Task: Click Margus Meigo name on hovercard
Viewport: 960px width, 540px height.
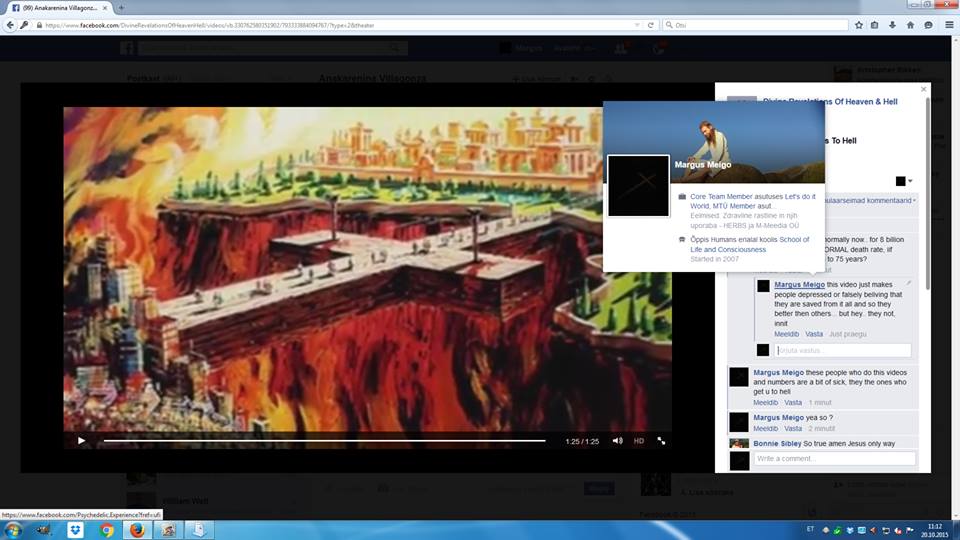Action: click(x=703, y=164)
